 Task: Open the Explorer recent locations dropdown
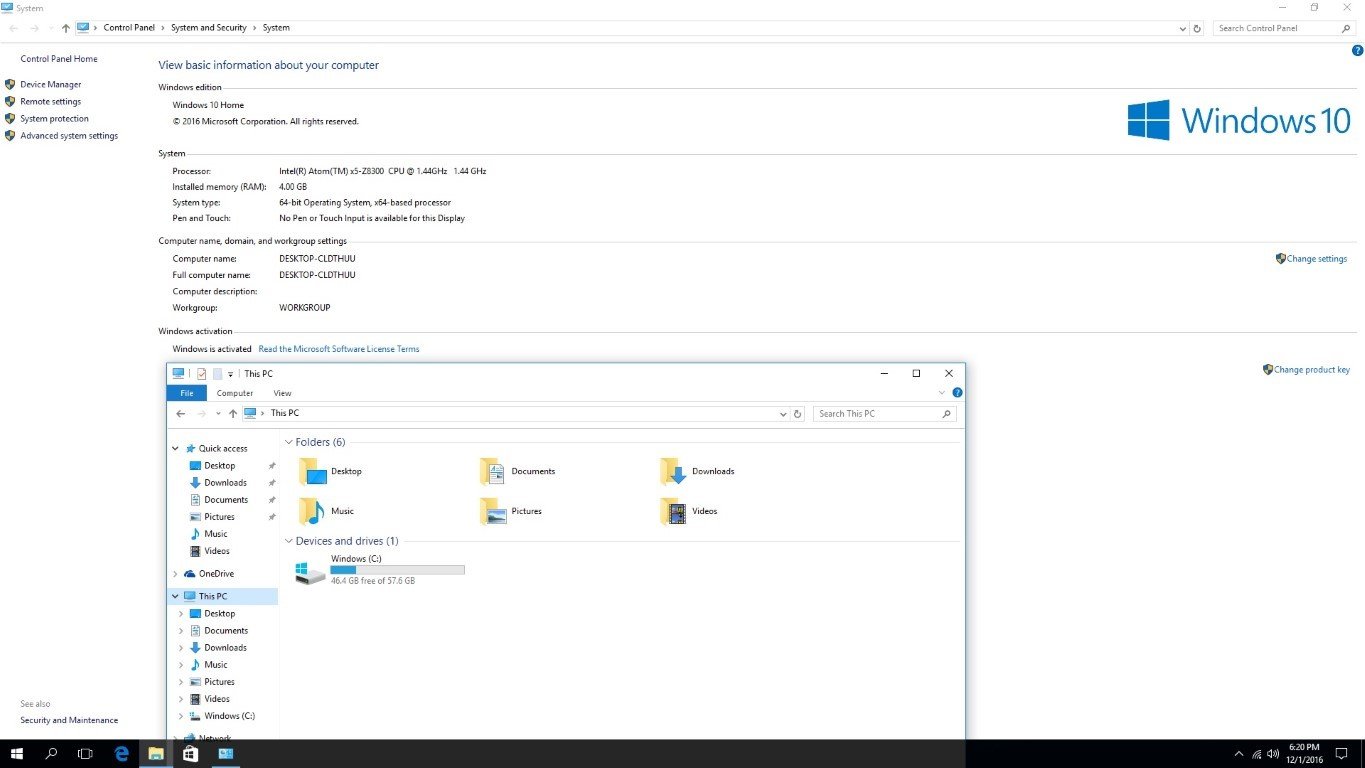coord(218,413)
